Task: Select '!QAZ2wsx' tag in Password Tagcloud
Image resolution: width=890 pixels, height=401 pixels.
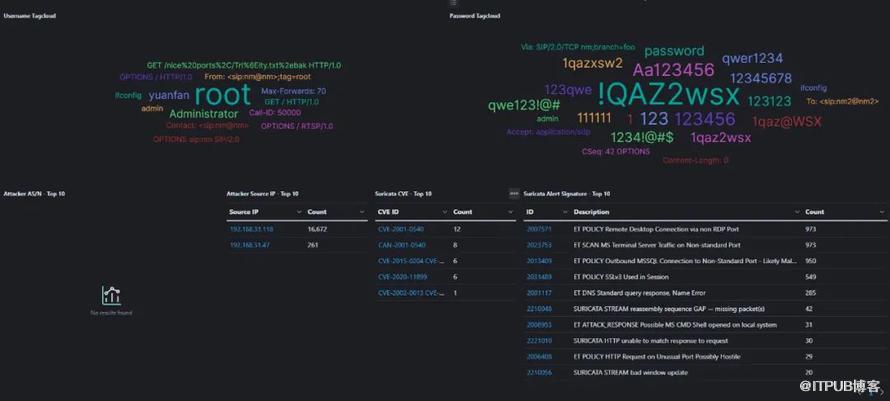Action: [668, 95]
